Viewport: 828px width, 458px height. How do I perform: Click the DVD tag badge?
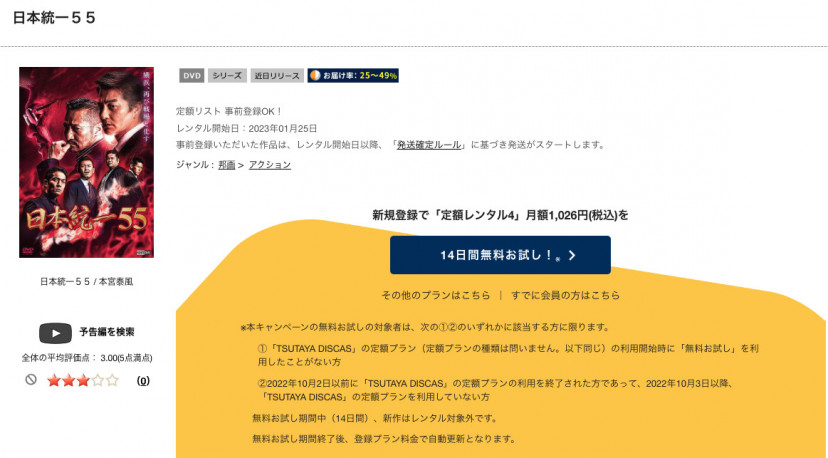(x=192, y=76)
